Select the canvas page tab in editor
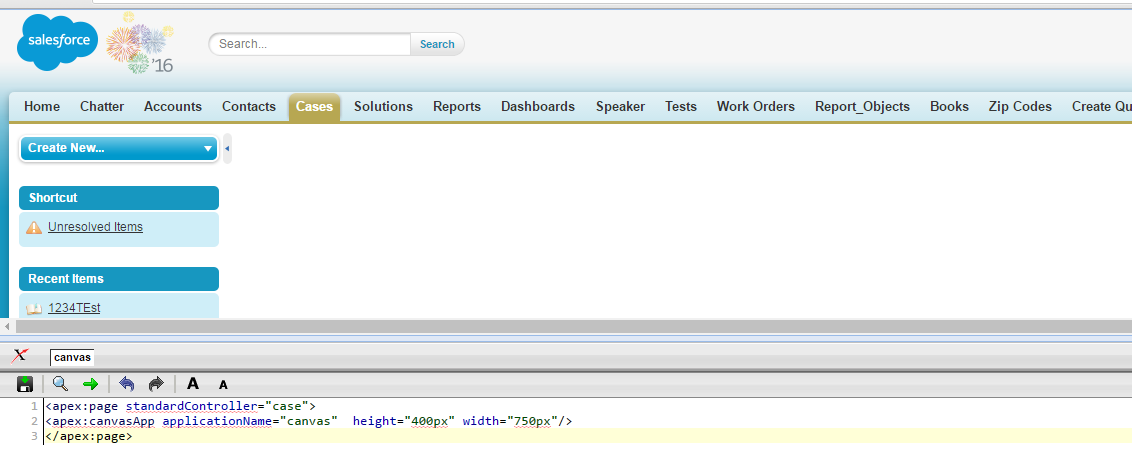This screenshot has height=475, width=1132. pos(72,357)
